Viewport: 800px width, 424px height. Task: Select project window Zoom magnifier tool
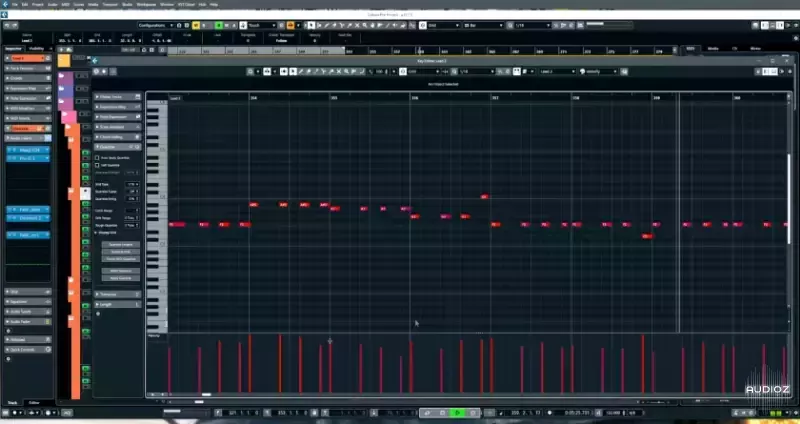click(365, 25)
